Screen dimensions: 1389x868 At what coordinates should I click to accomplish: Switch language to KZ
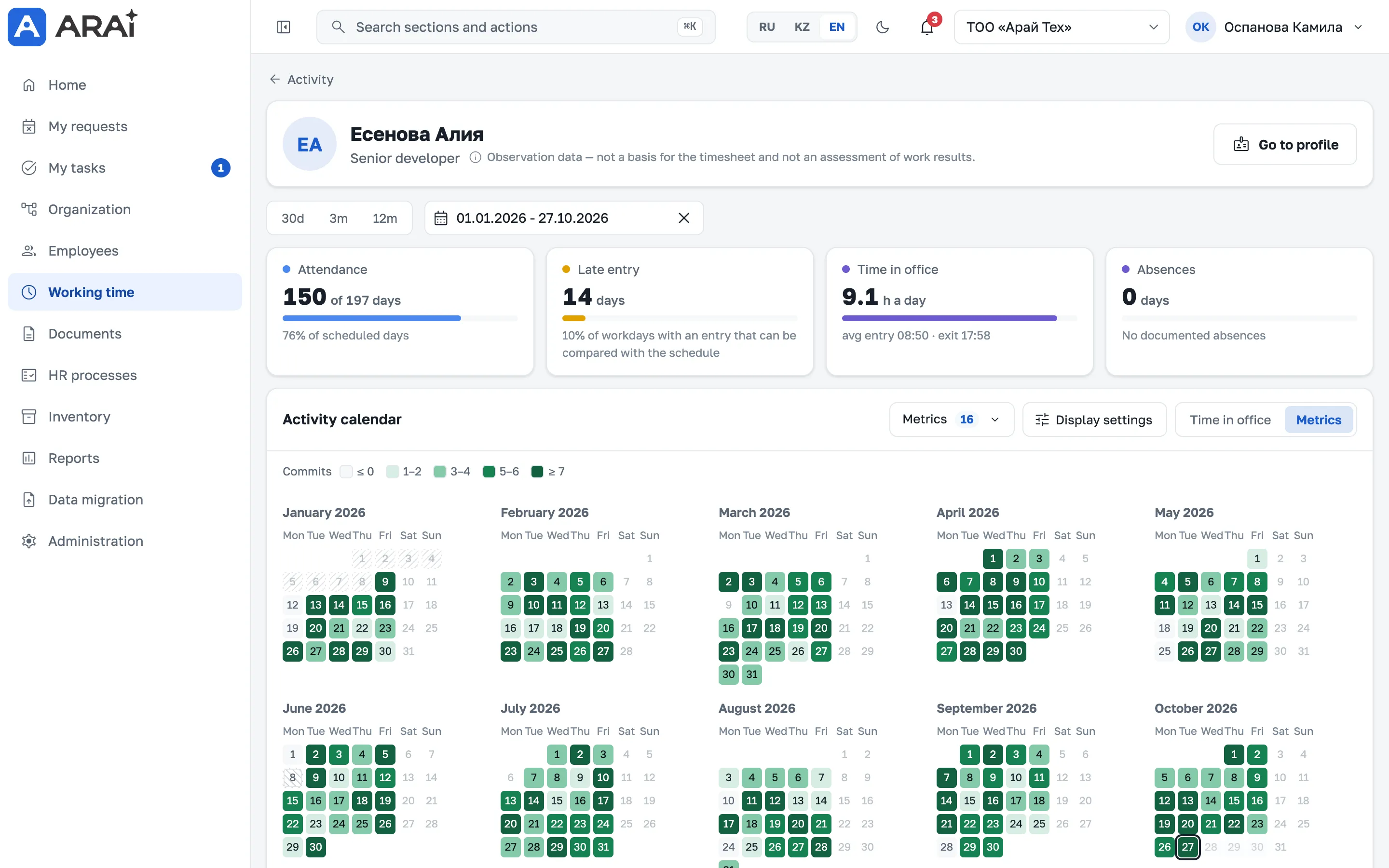[x=802, y=27]
